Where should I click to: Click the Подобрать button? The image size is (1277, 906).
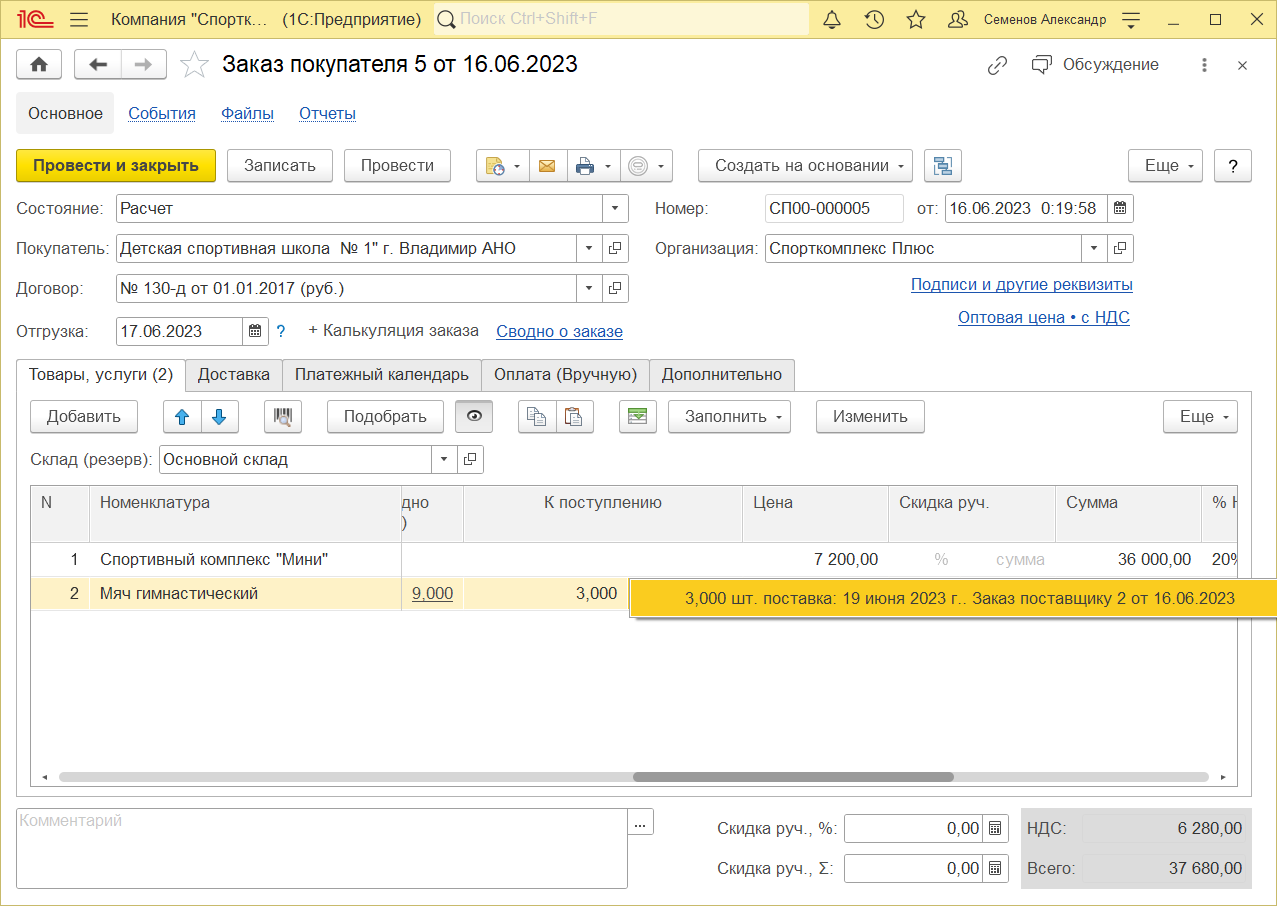click(x=386, y=417)
